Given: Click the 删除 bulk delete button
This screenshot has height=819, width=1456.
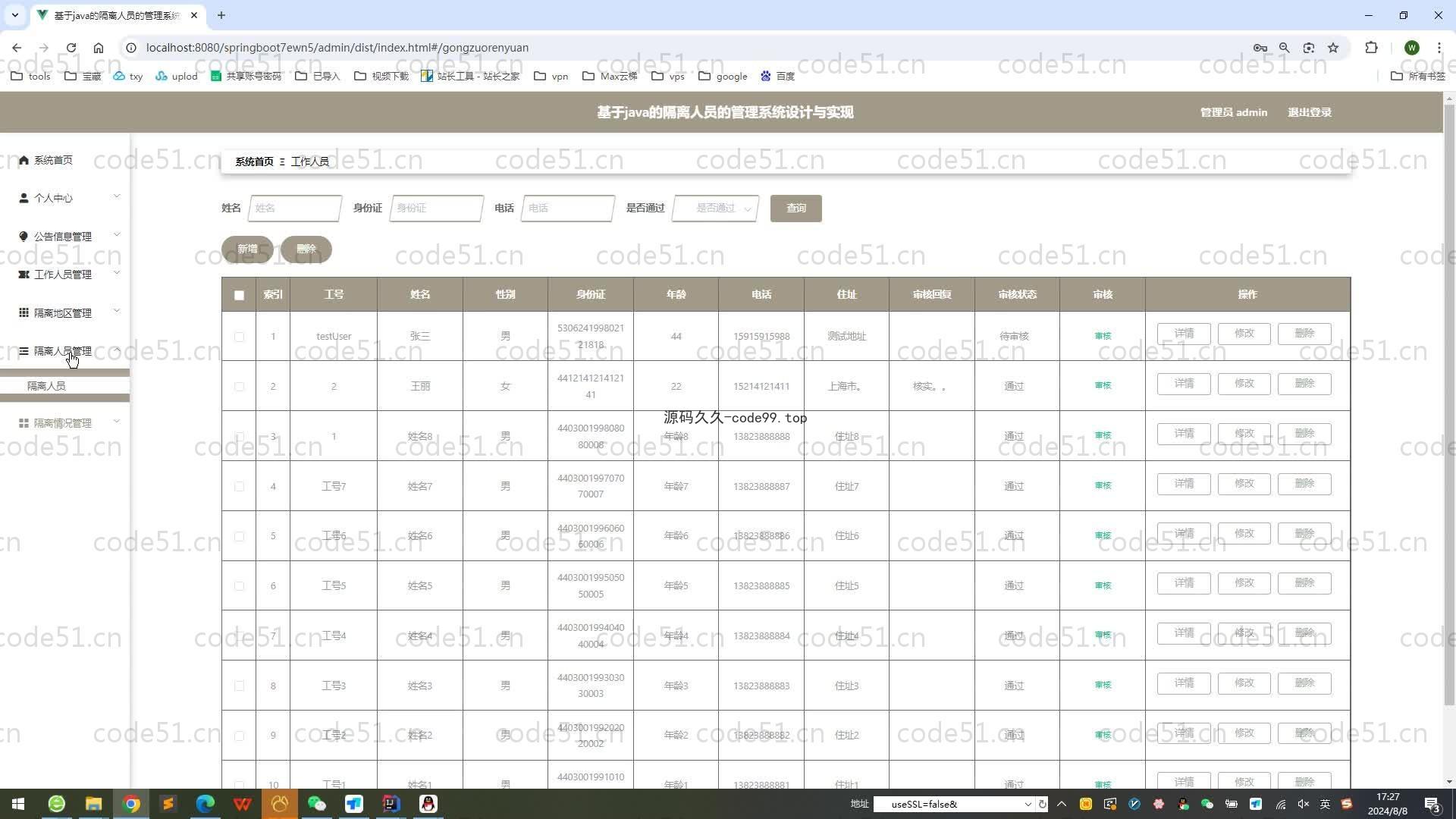Looking at the screenshot, I should [306, 249].
